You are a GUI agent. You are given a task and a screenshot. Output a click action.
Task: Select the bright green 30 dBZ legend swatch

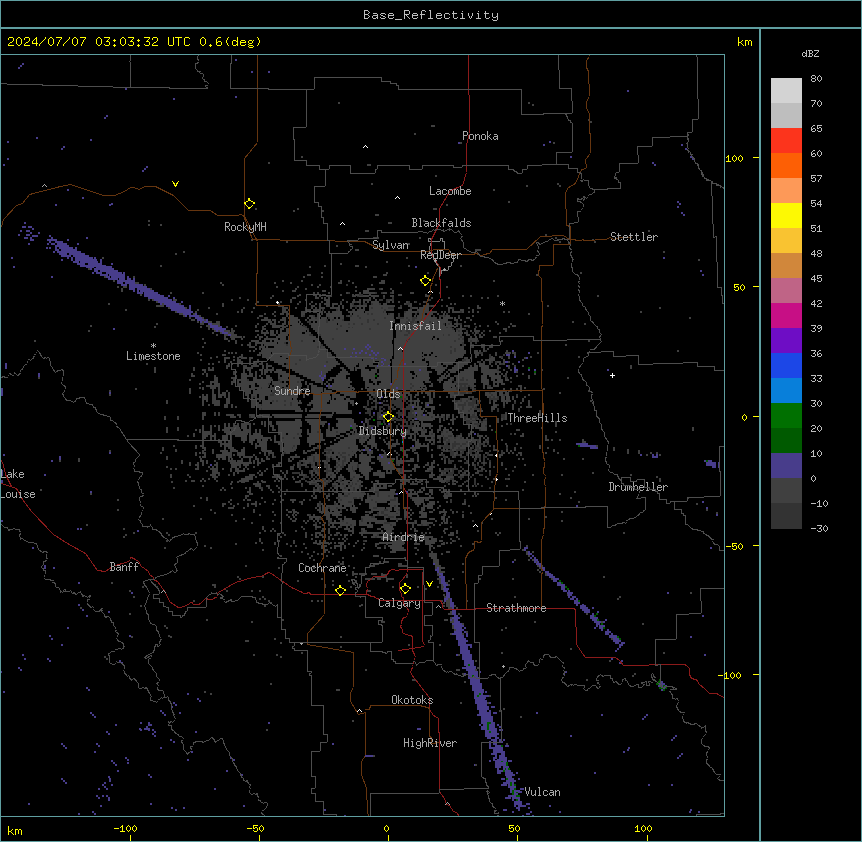pos(786,416)
